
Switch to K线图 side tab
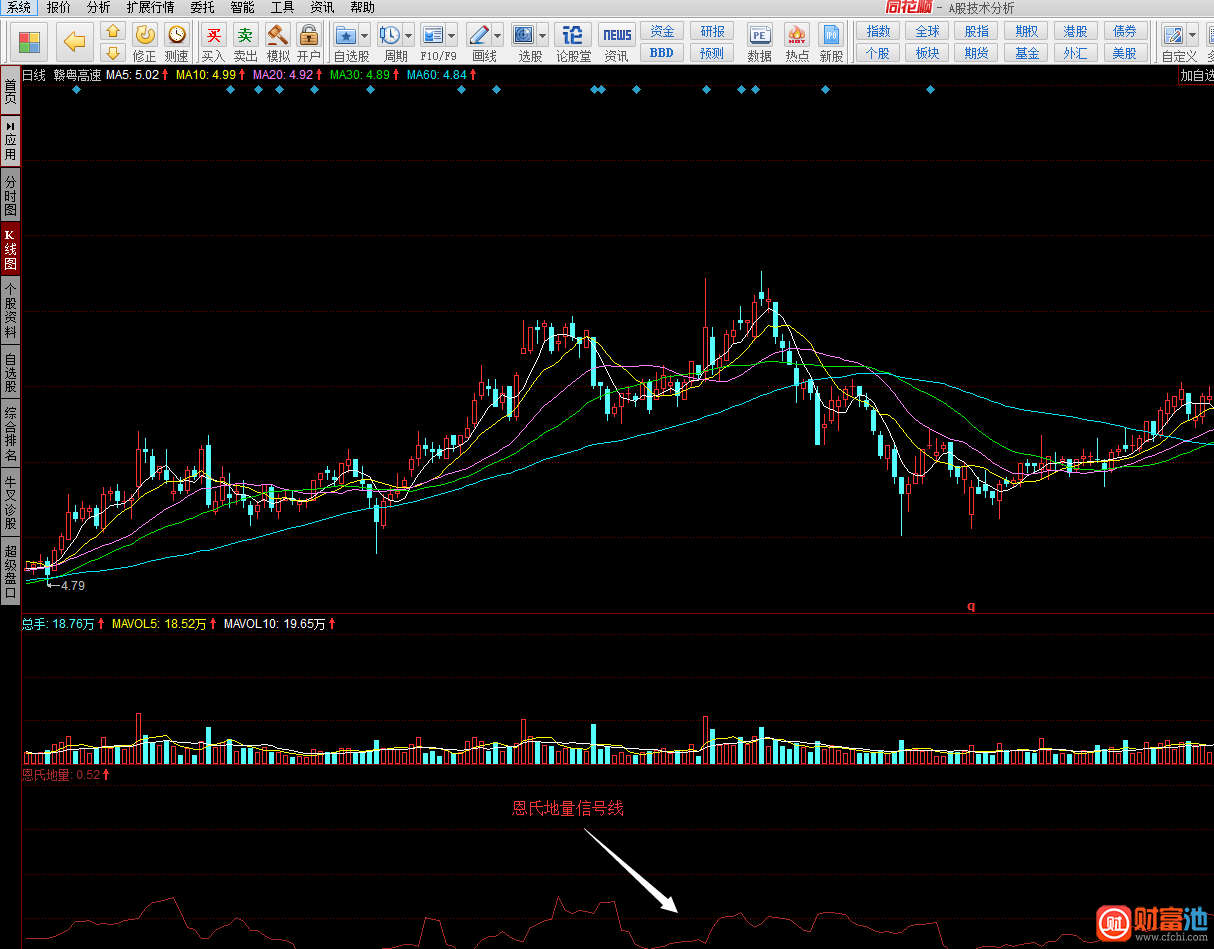coord(10,249)
